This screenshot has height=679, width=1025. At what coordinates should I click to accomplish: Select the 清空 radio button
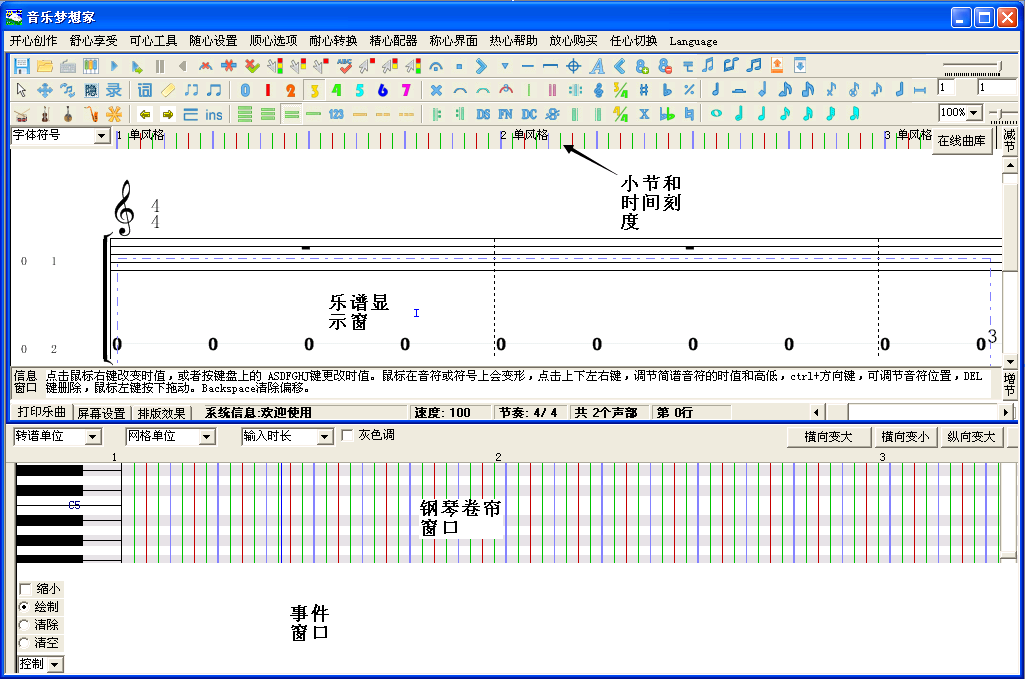(24, 642)
